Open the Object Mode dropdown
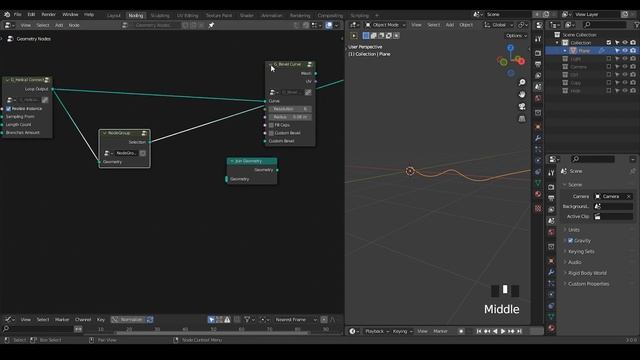 point(385,25)
